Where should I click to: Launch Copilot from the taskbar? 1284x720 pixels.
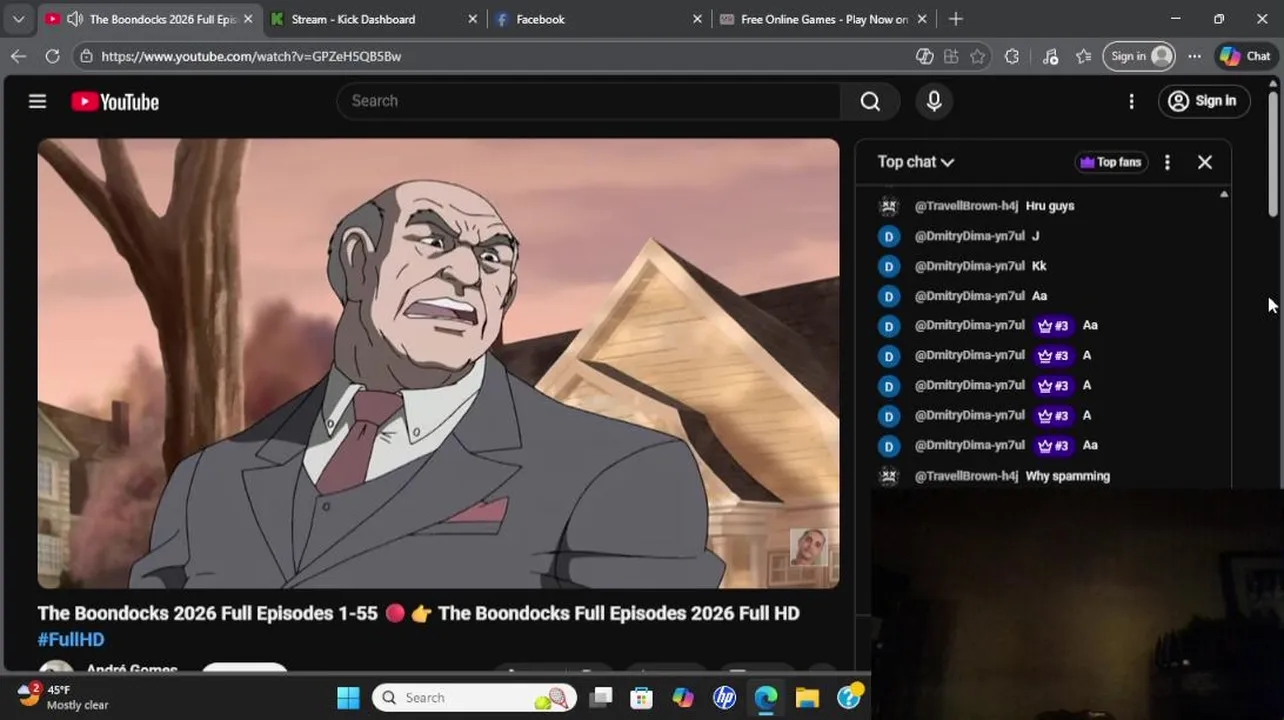(x=683, y=698)
